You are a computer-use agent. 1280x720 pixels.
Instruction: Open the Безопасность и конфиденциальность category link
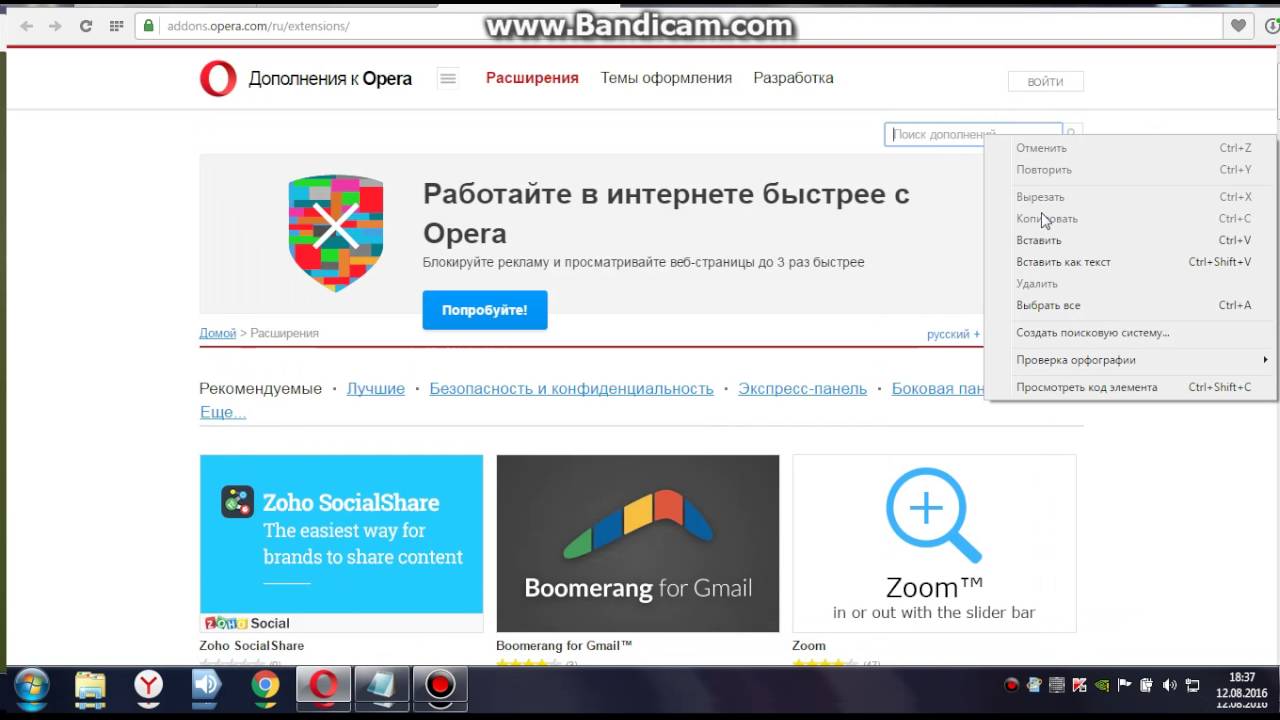point(571,389)
